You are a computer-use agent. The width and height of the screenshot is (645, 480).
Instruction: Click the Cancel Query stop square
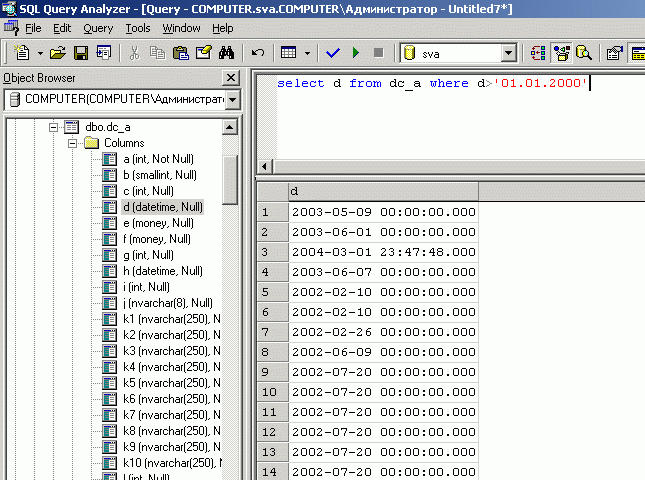click(378, 53)
